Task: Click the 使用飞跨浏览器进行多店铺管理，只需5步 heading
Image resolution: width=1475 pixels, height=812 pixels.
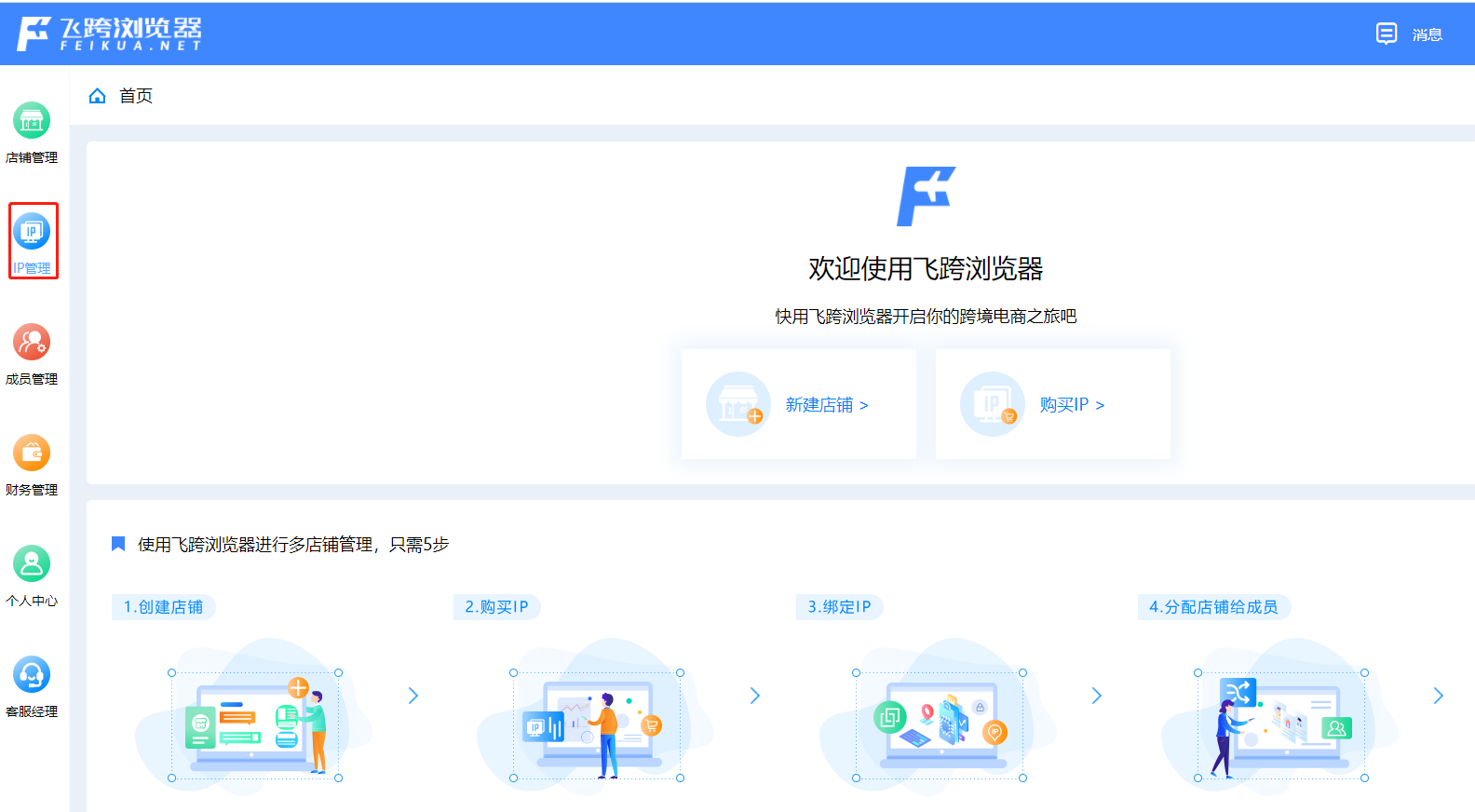Action: 293,545
